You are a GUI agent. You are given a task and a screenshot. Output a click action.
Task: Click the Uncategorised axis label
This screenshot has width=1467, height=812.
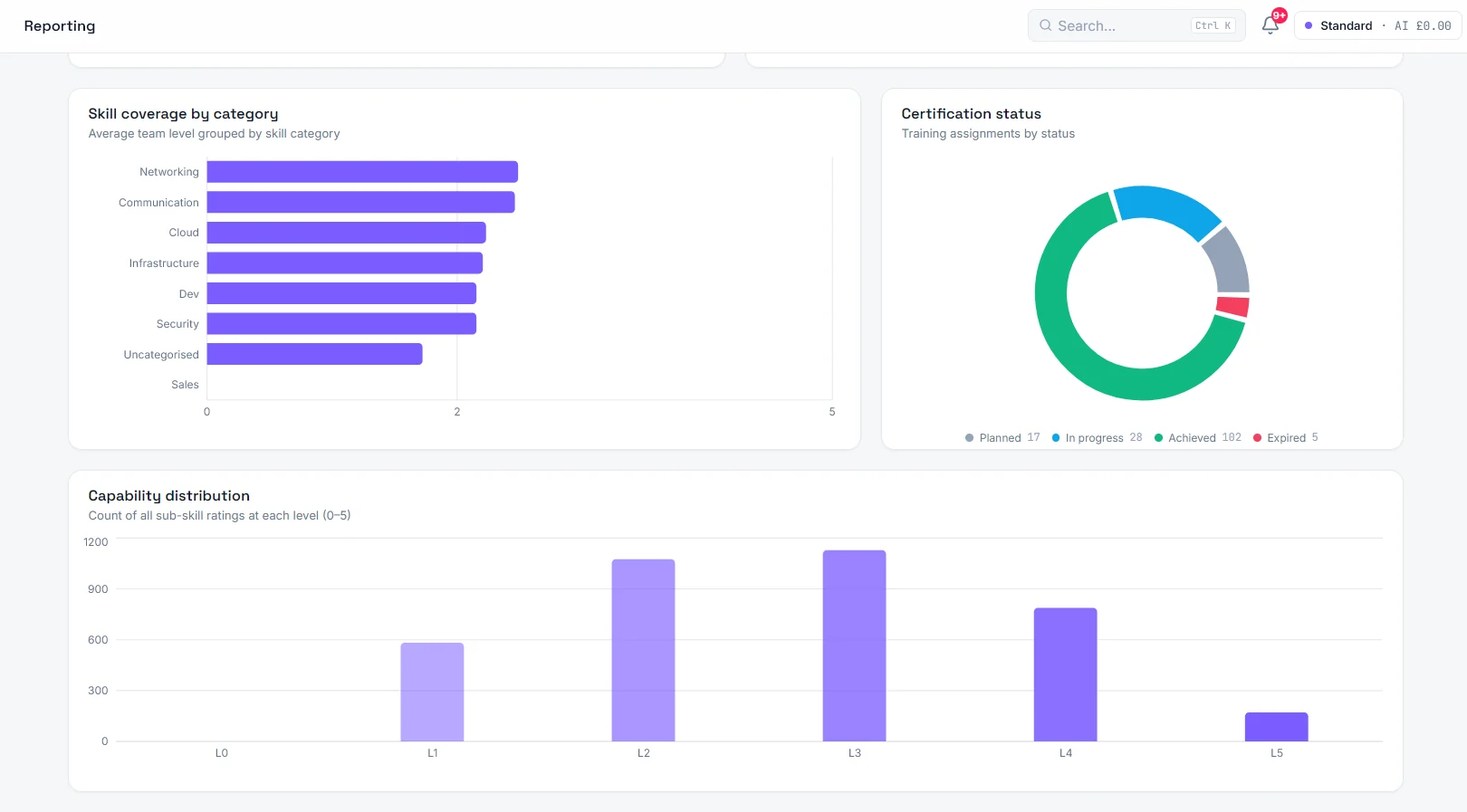coord(161,355)
